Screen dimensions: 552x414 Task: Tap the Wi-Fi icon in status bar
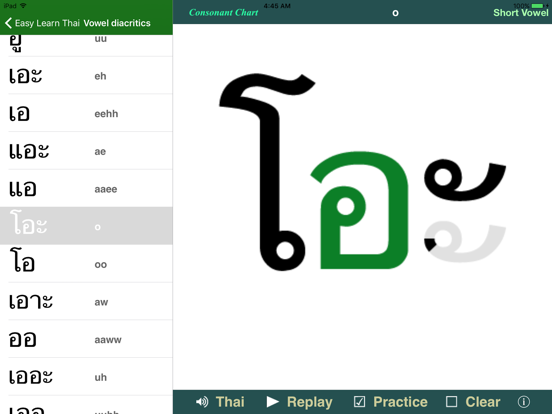[23, 6]
